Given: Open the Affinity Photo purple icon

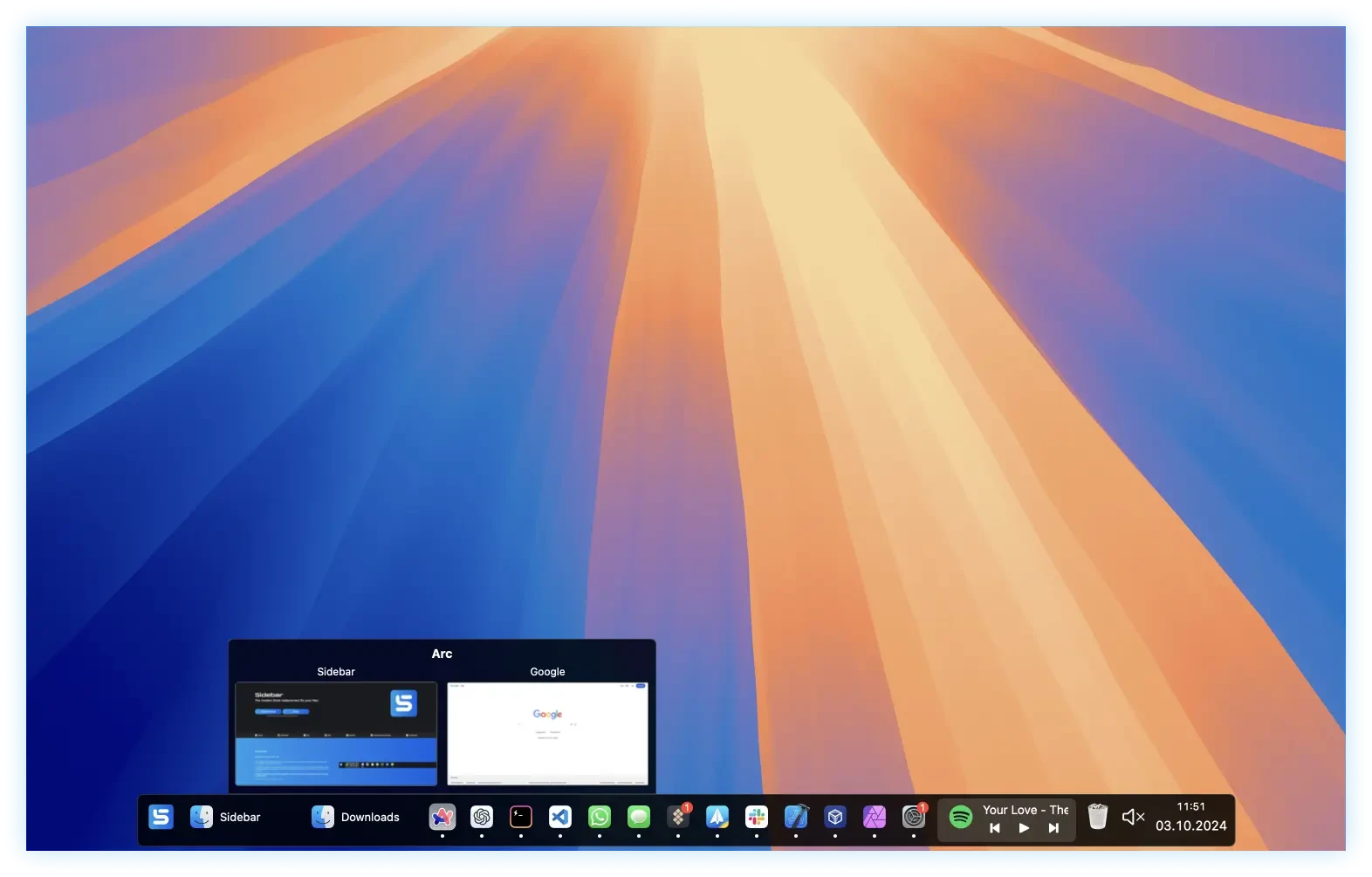Looking at the screenshot, I should click(x=875, y=817).
